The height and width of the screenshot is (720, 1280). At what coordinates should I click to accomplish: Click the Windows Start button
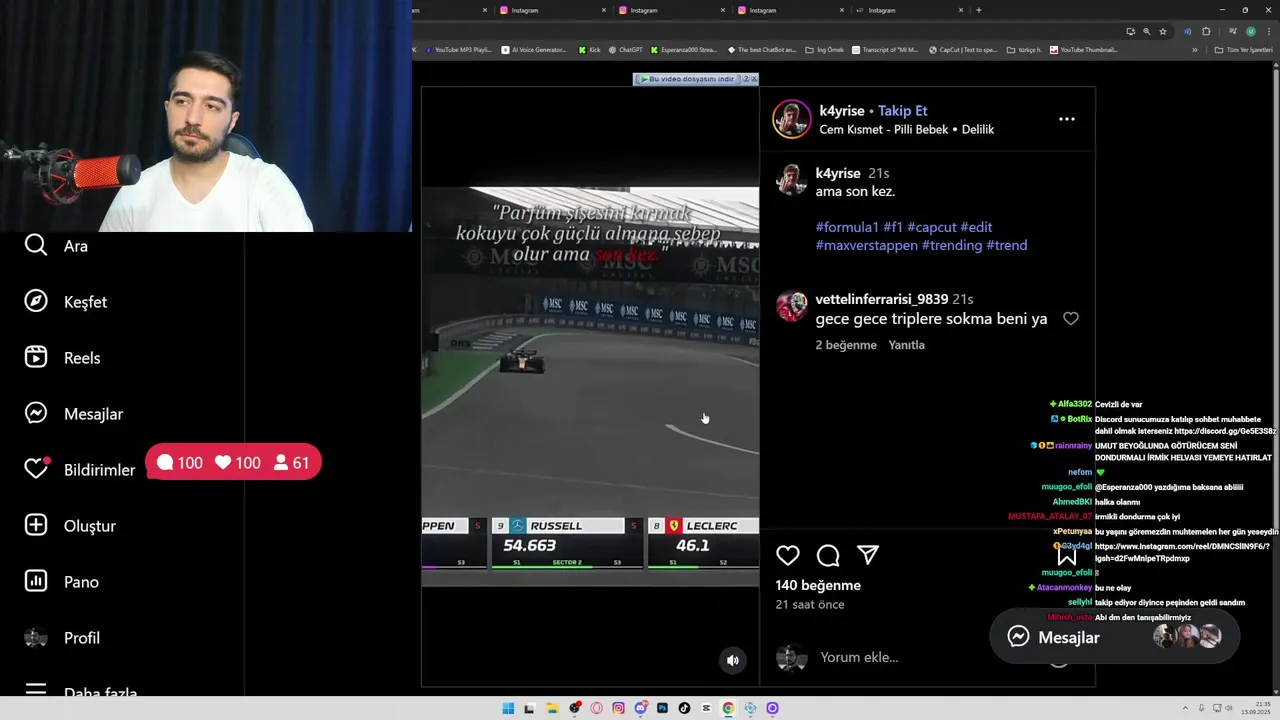tap(508, 708)
